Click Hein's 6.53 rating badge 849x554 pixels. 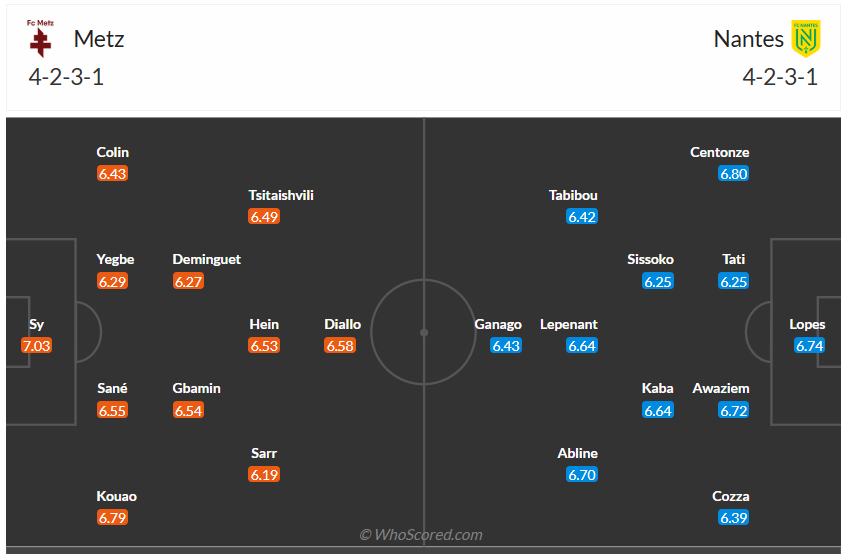(264, 346)
